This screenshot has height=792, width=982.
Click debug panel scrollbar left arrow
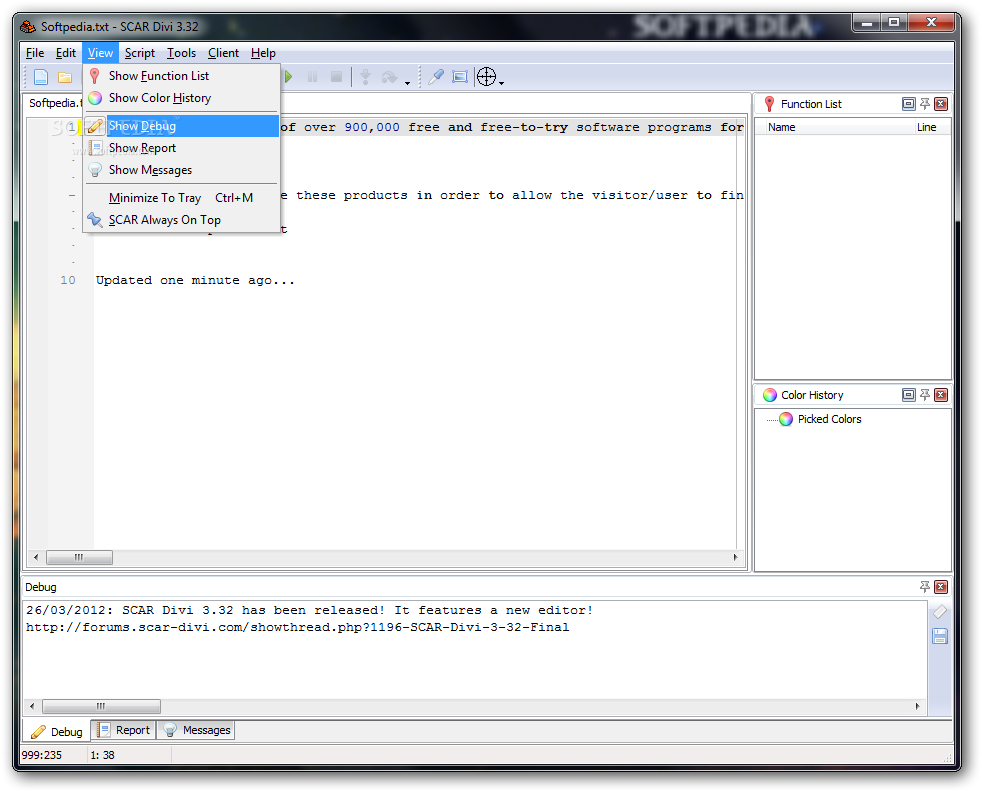coord(32,706)
